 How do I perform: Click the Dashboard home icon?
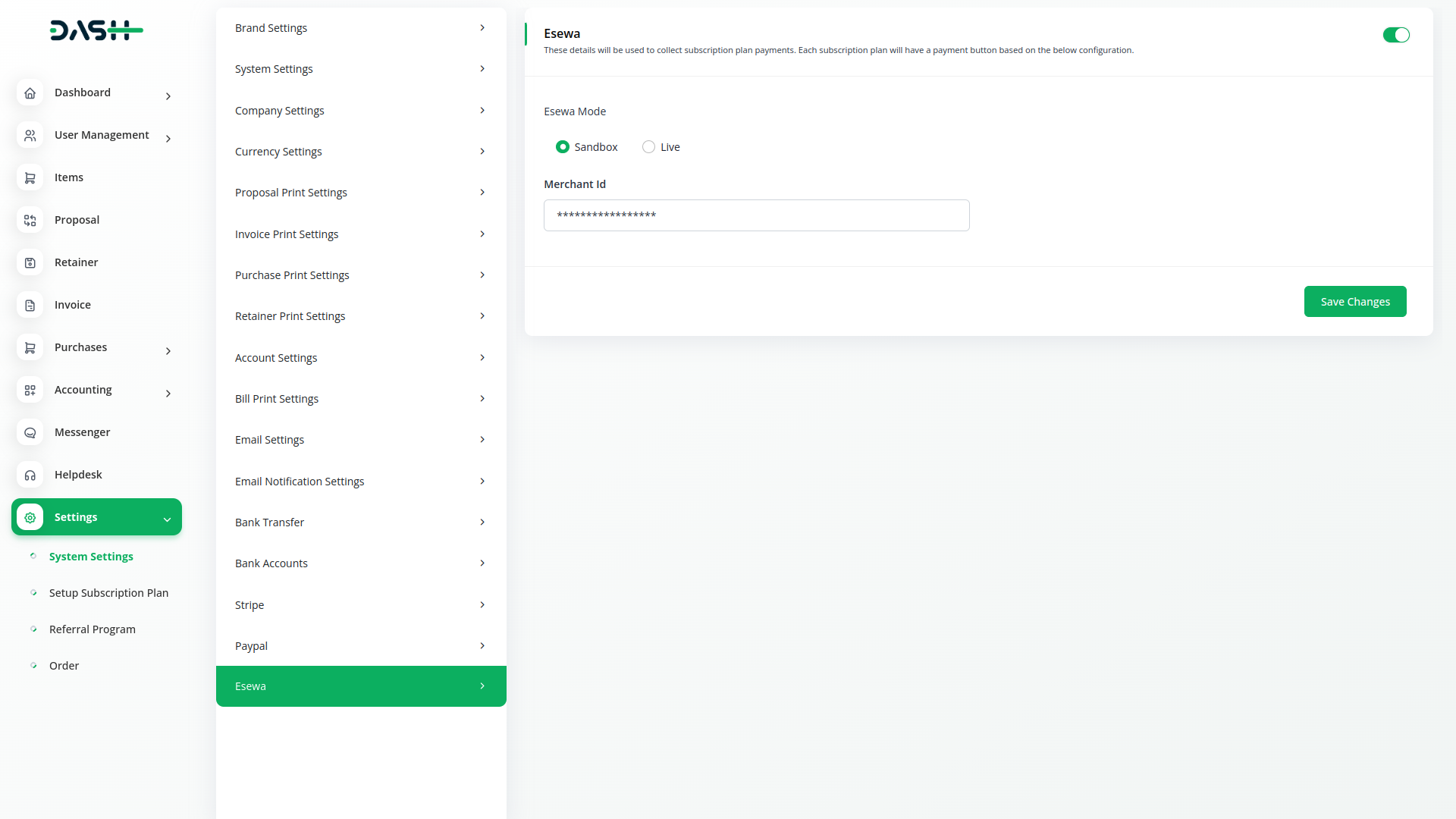pos(30,93)
